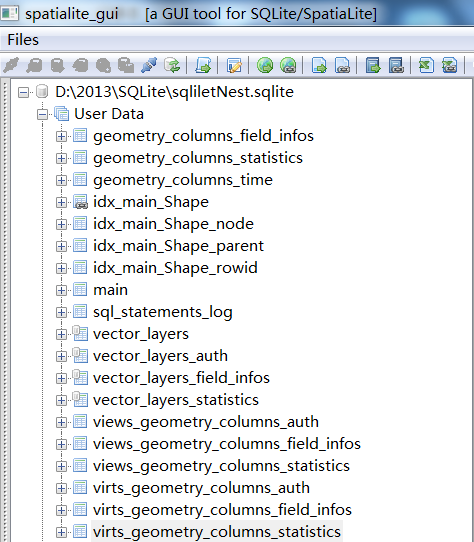This screenshot has height=542, width=474.
Task: Click the globe virtual shapefile icon with chain
Action: tap(288, 65)
